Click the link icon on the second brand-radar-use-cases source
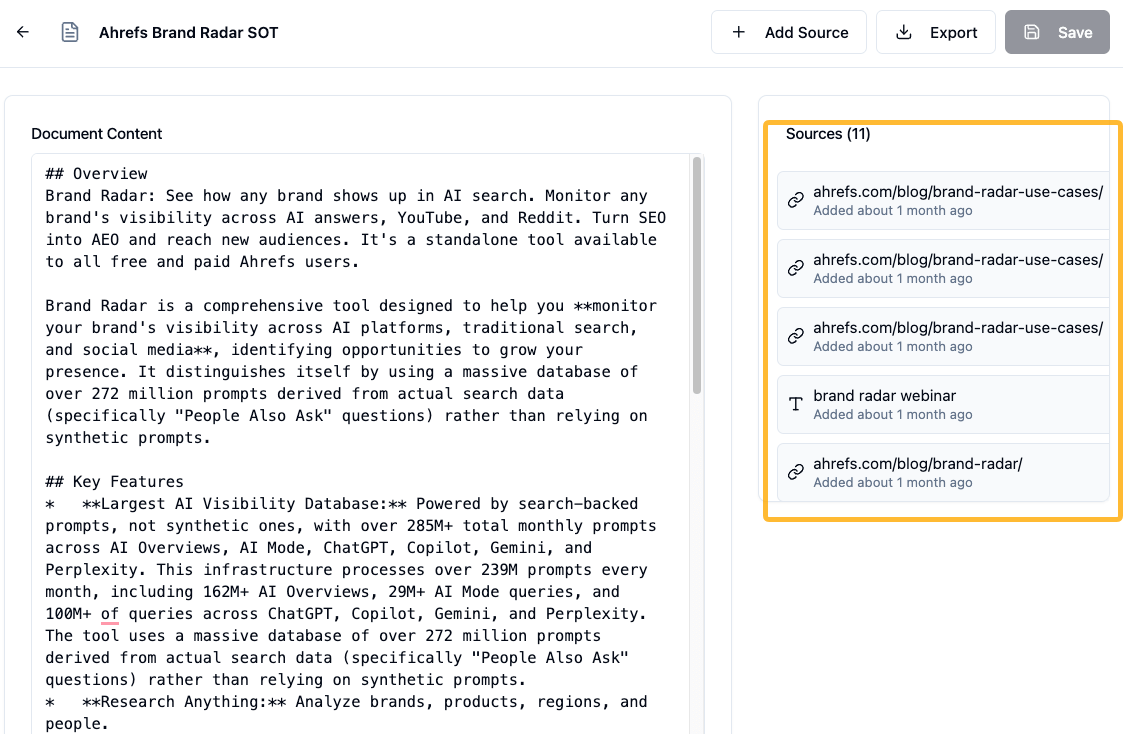 pyautogui.click(x=795, y=268)
